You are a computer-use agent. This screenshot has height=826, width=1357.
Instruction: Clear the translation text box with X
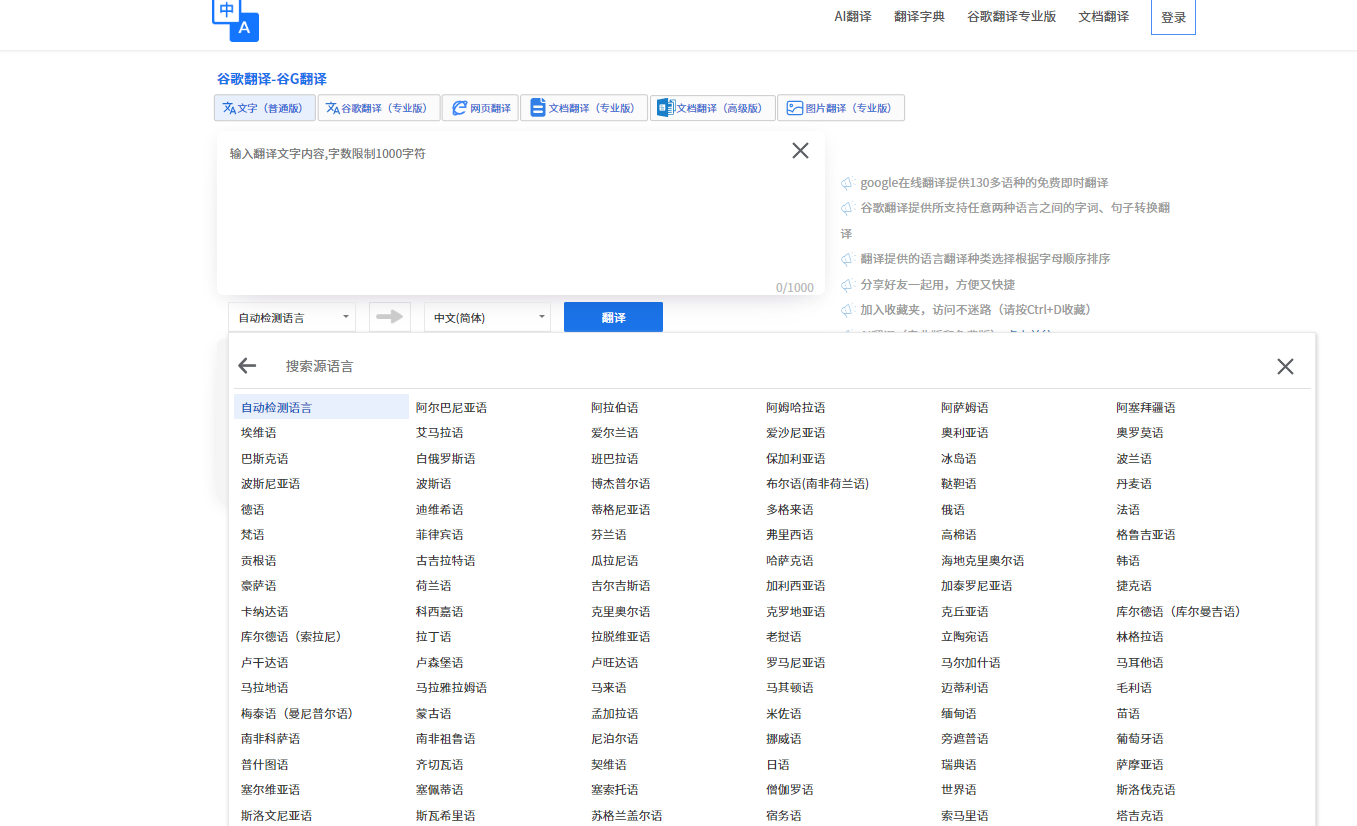point(800,151)
